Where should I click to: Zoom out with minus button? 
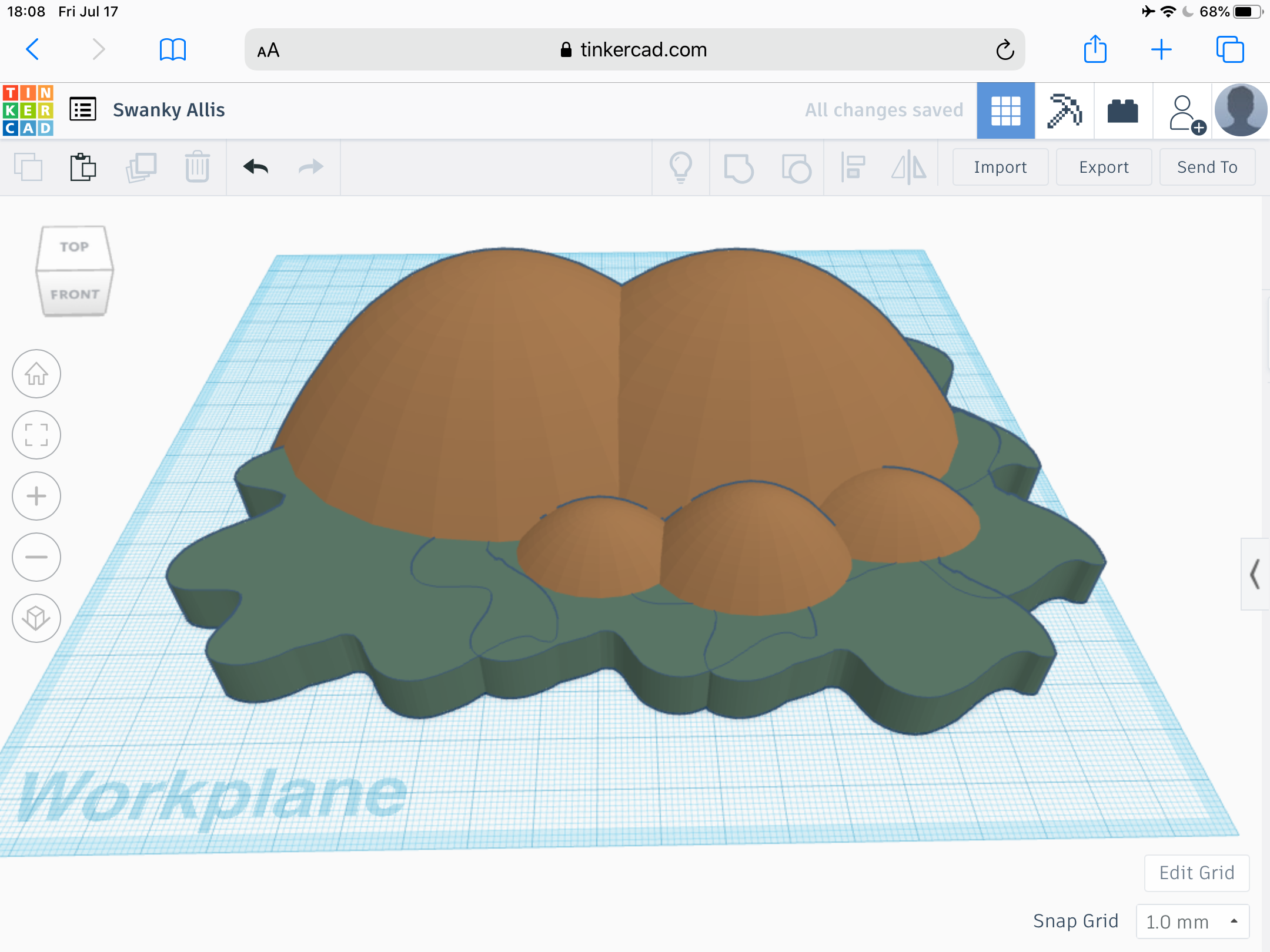click(36, 557)
